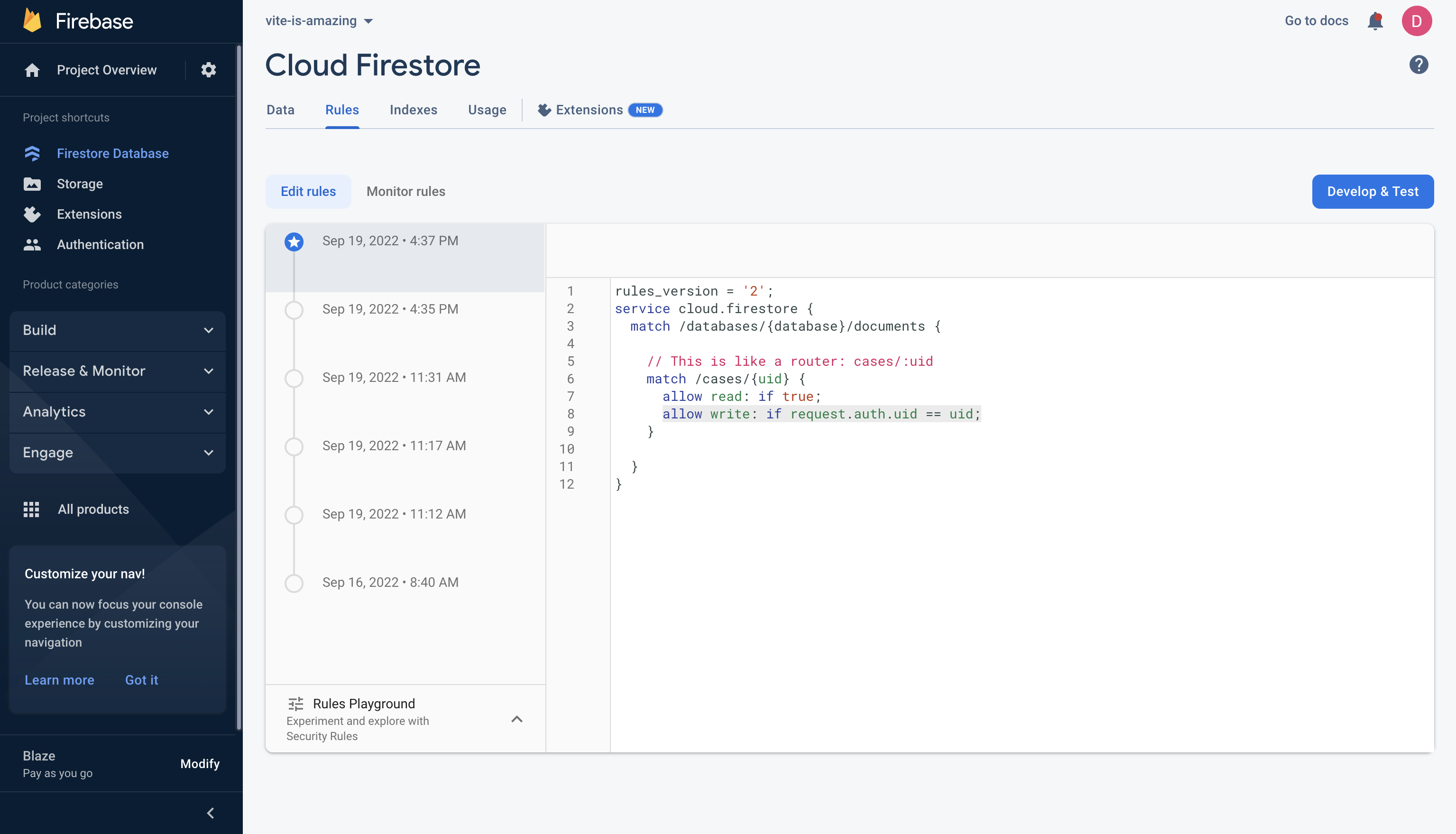
Task: Navigate to Storage in sidebar
Action: (x=80, y=184)
